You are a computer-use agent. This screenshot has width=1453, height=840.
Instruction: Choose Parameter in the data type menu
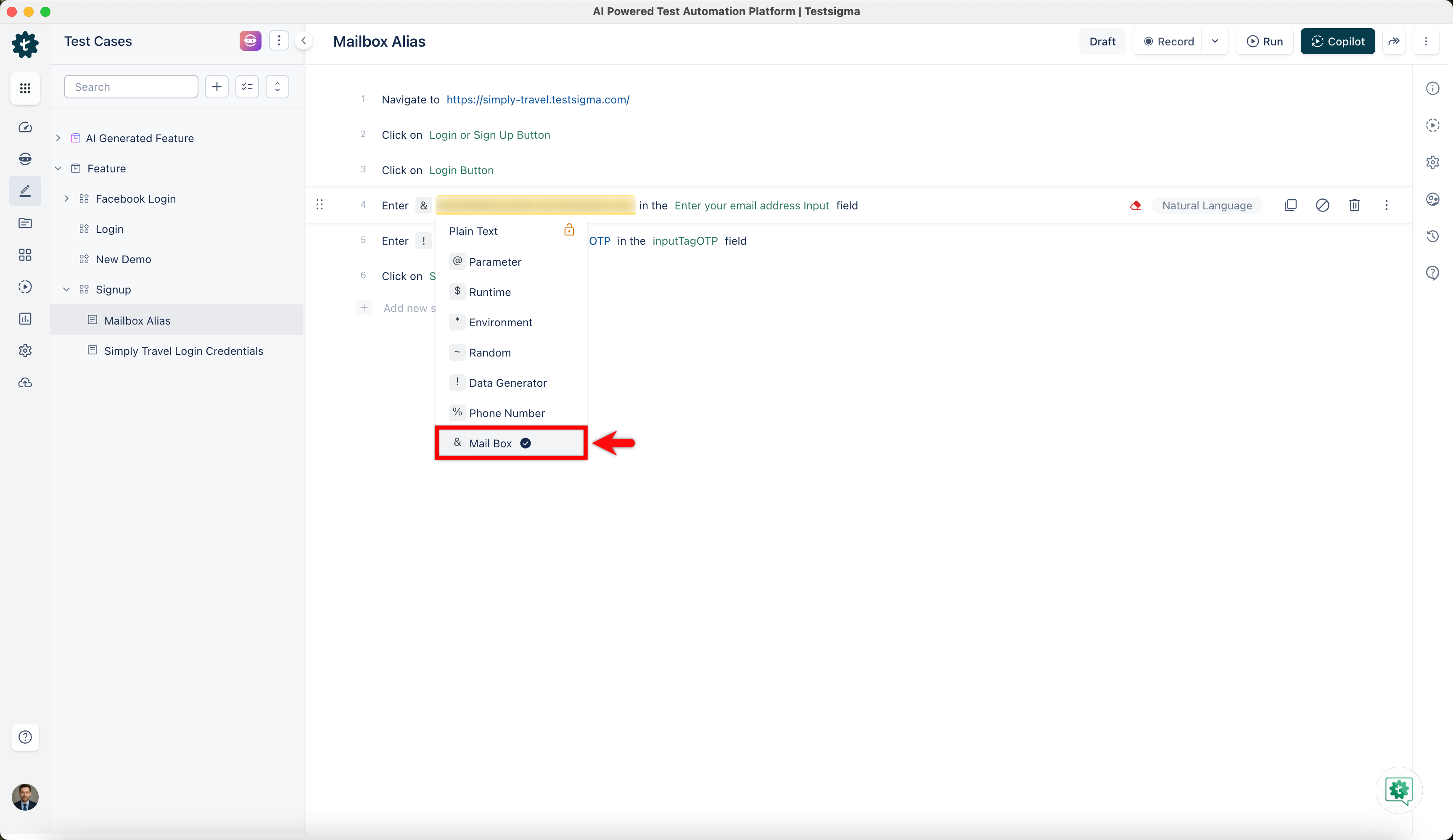(x=511, y=261)
